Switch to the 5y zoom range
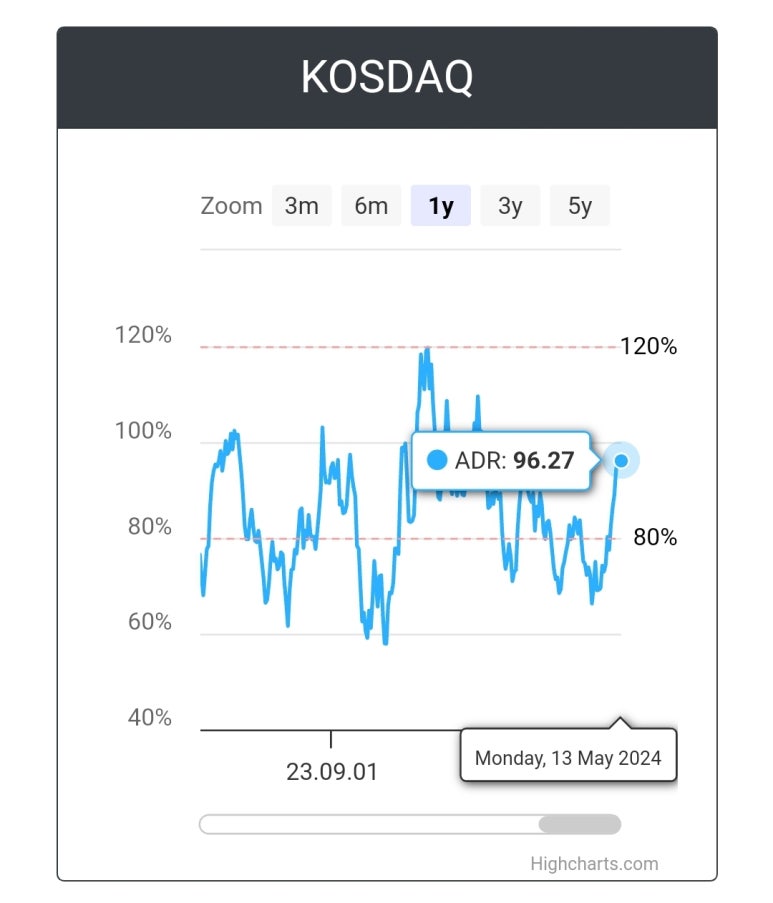Screen dimensions: 773x903 coord(579,206)
